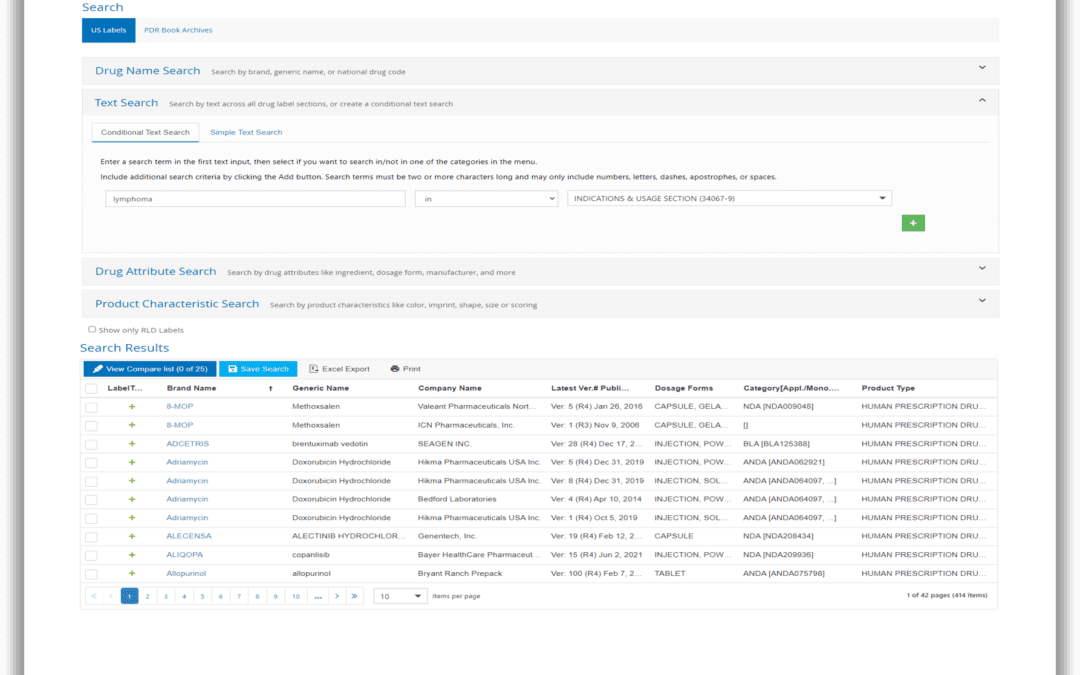Image resolution: width=1080 pixels, height=675 pixels.
Task: Switch to PDR Book Archives tab
Action: (x=178, y=30)
